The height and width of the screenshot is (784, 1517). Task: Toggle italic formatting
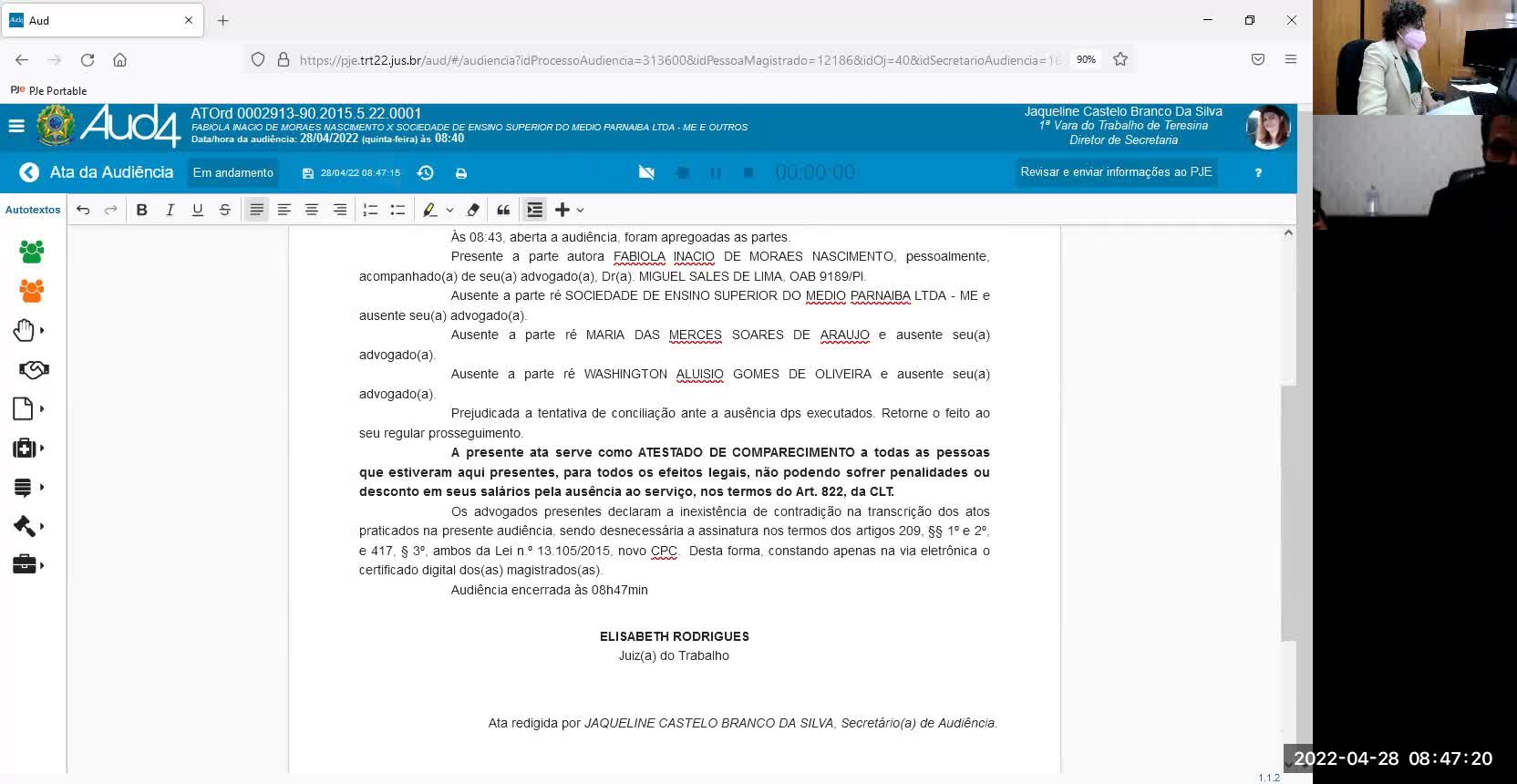170,210
